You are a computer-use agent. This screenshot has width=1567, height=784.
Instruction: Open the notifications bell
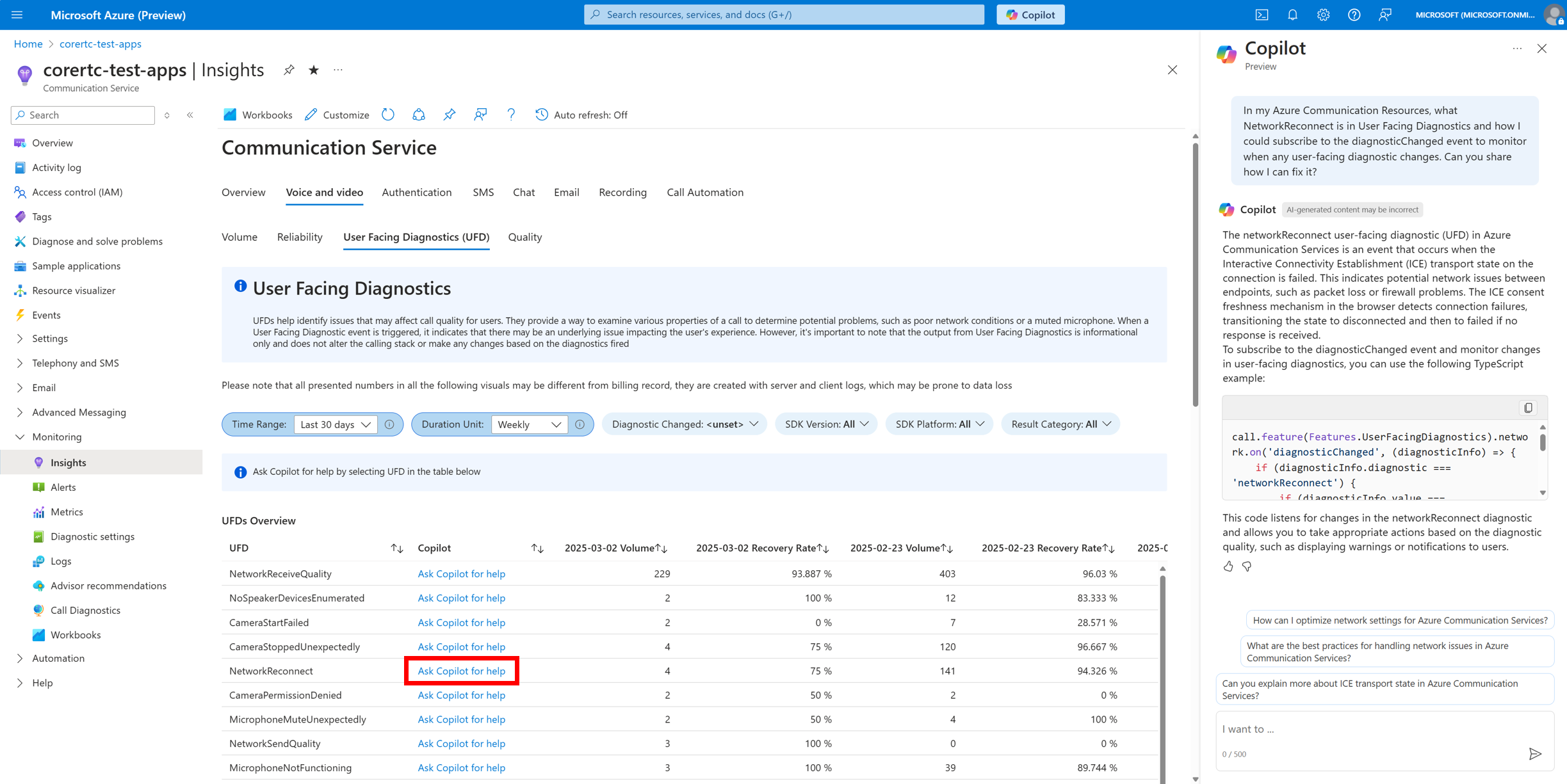(x=1292, y=15)
